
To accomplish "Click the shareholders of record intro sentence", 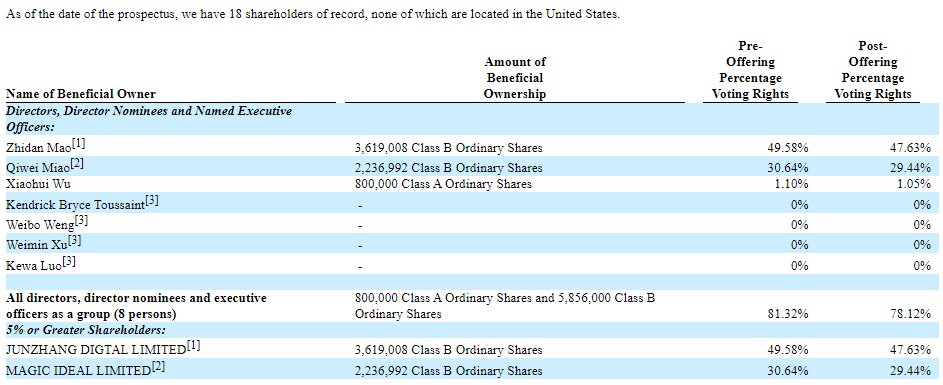I will (312, 15).
